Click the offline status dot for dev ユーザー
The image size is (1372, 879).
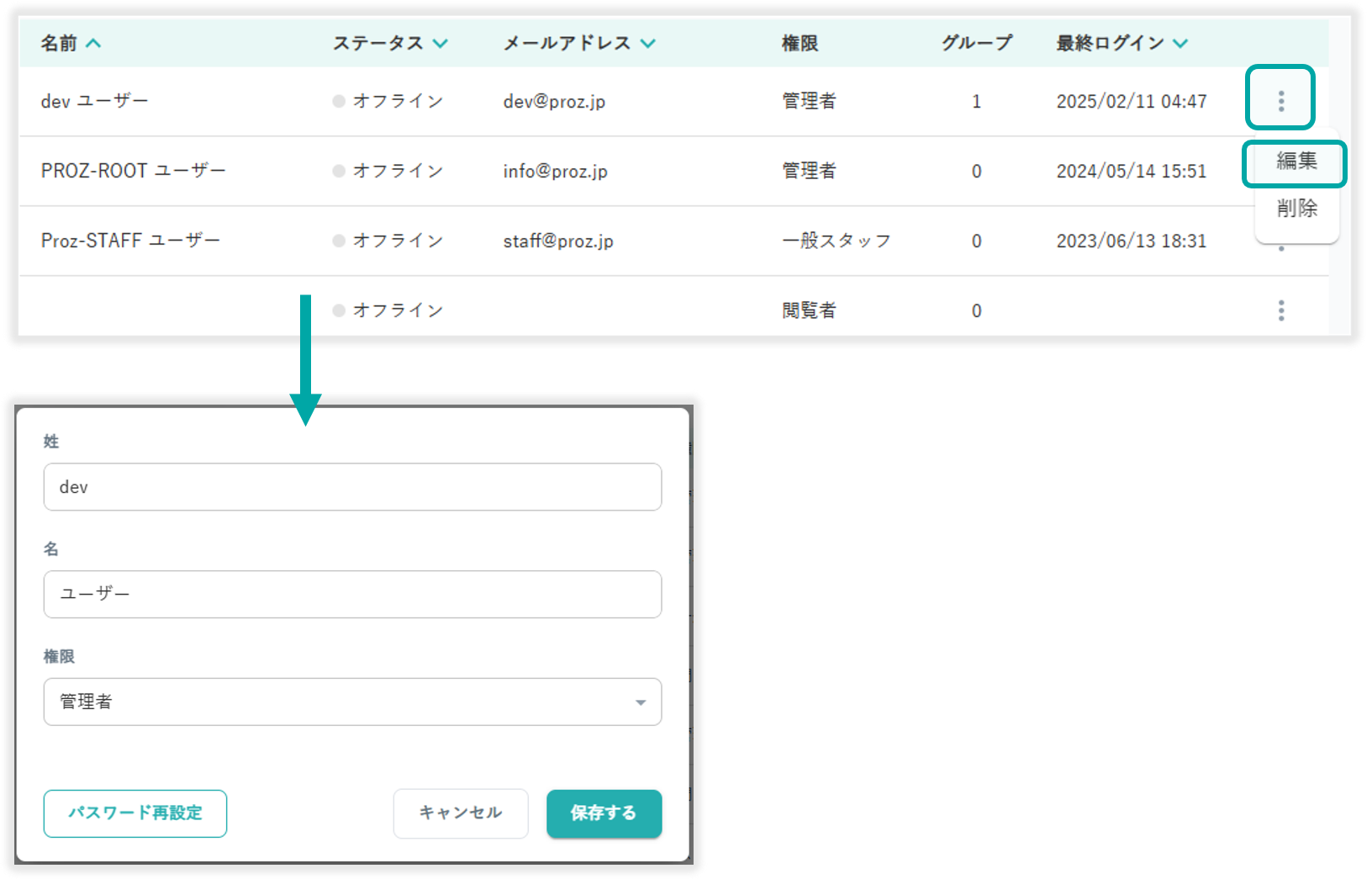click(x=339, y=101)
